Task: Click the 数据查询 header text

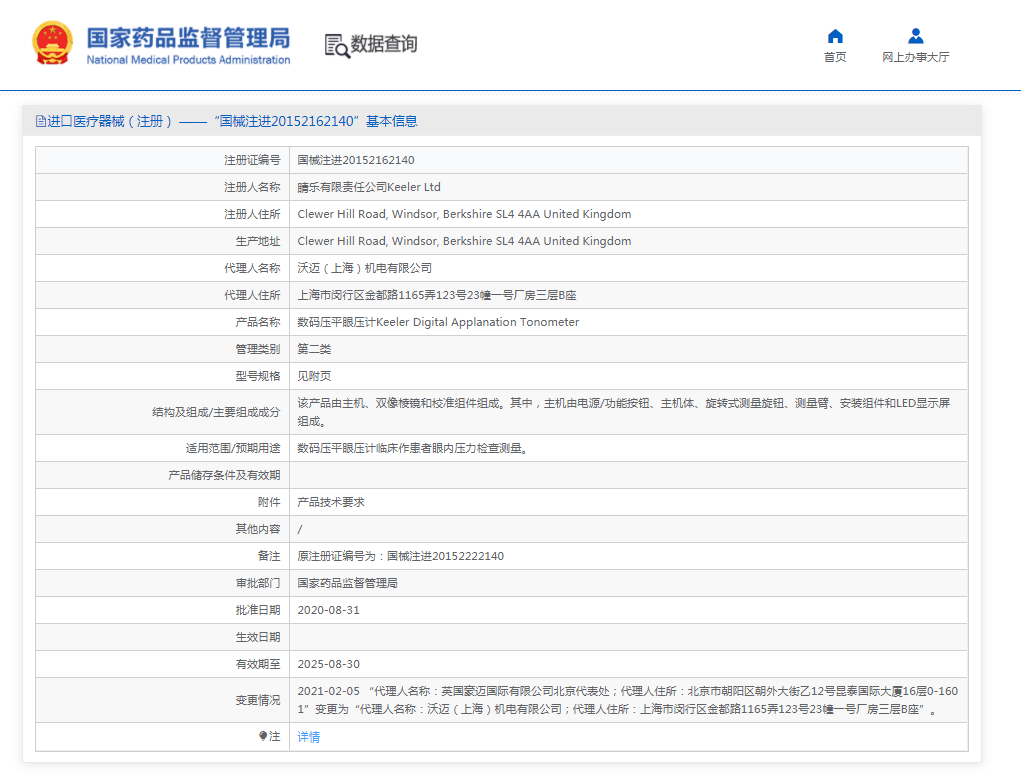Action: point(383,45)
